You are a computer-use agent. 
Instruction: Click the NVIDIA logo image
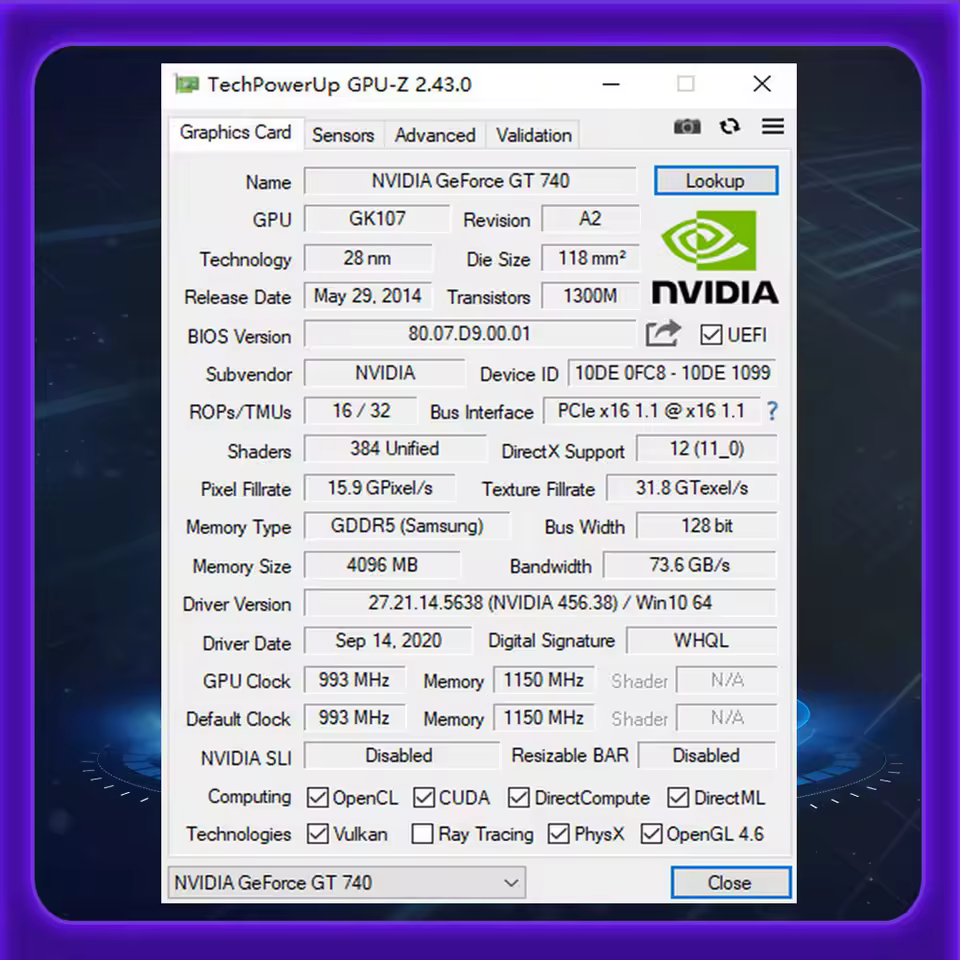point(715,257)
